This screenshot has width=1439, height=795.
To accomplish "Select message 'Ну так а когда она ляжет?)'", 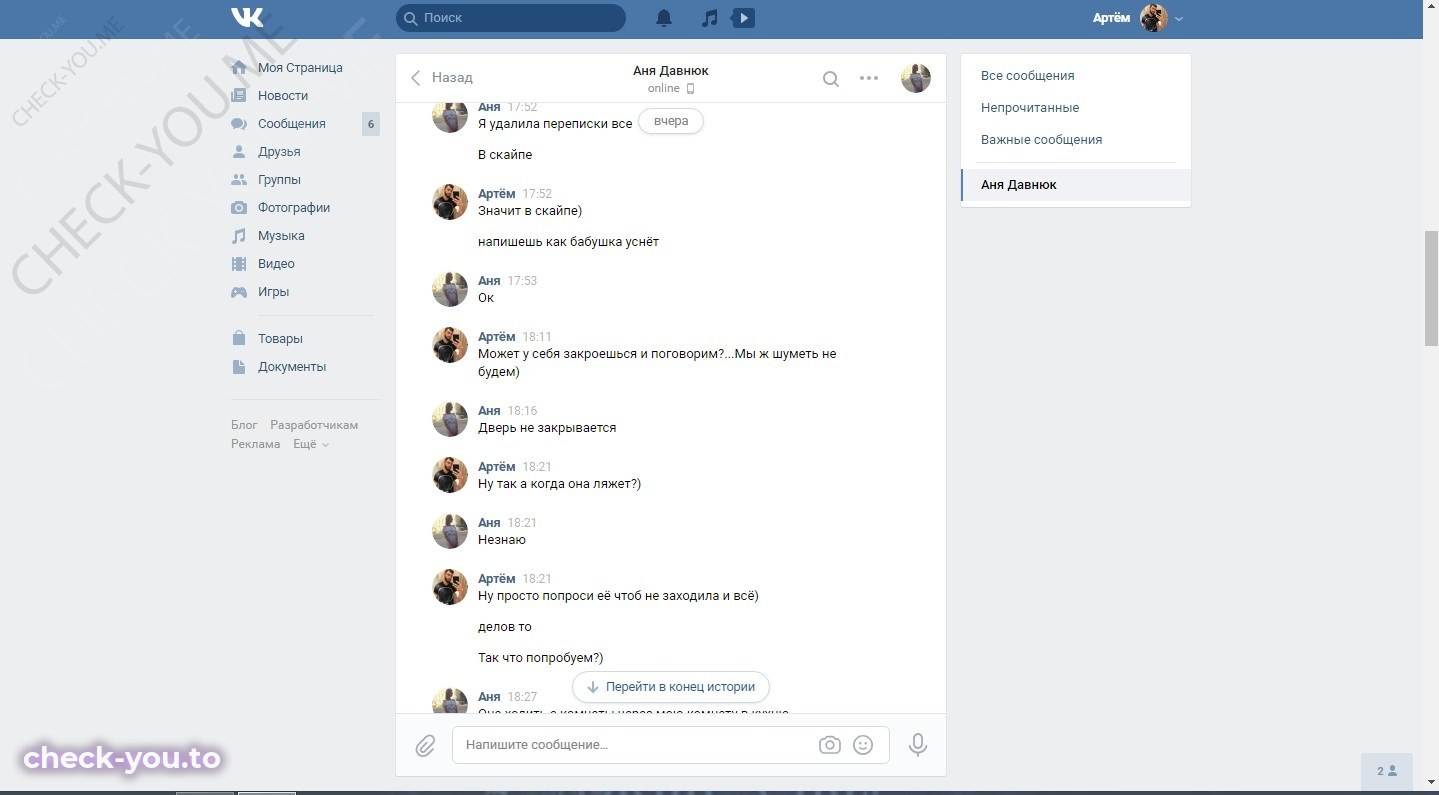I will point(559,484).
